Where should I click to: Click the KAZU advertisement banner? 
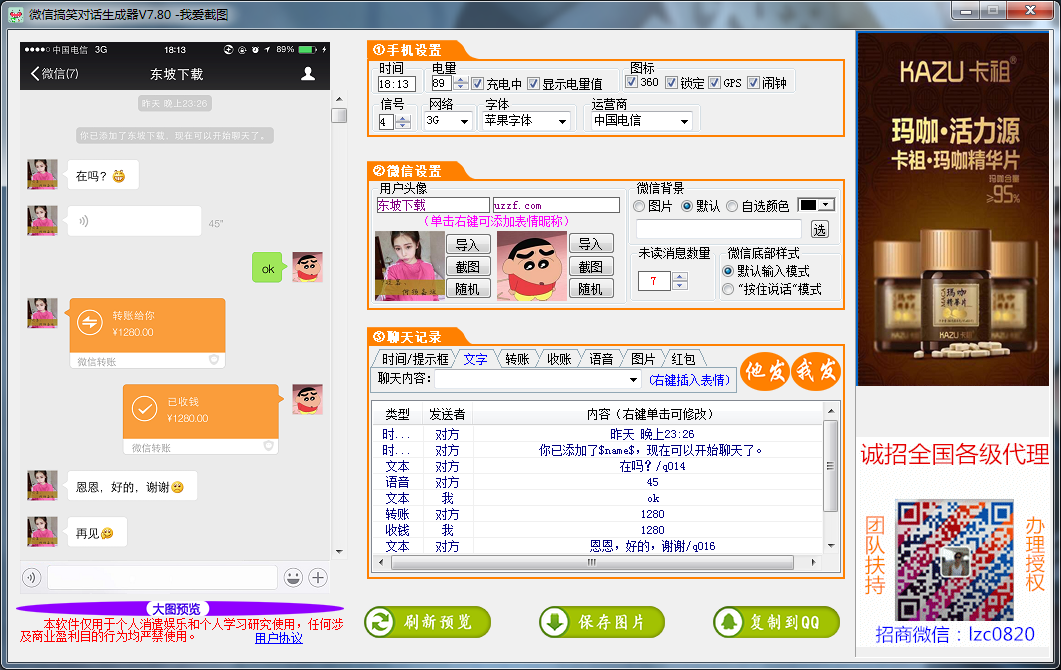click(x=953, y=209)
